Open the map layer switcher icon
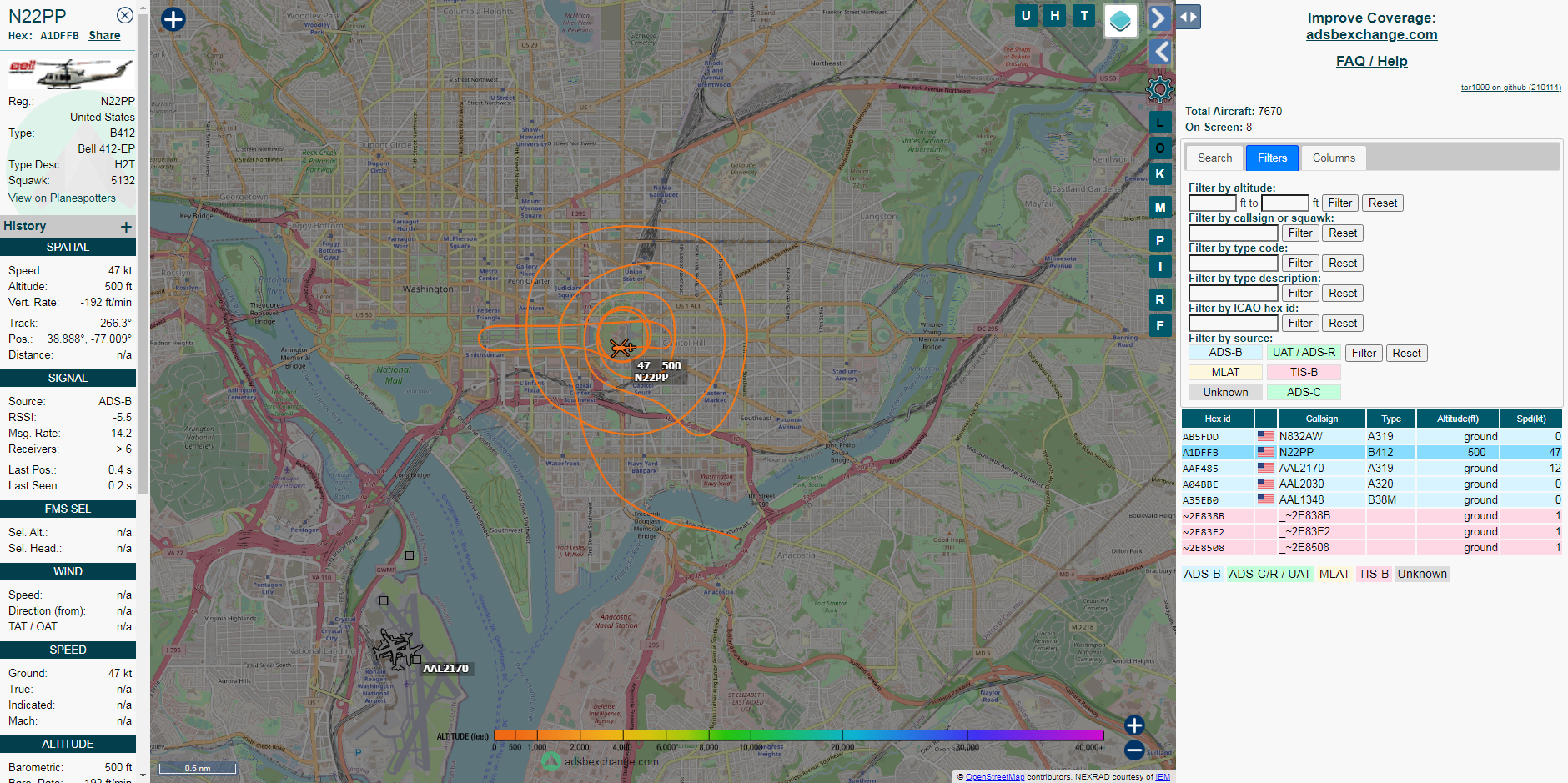Image resolution: width=1568 pixels, height=783 pixels. [1121, 20]
